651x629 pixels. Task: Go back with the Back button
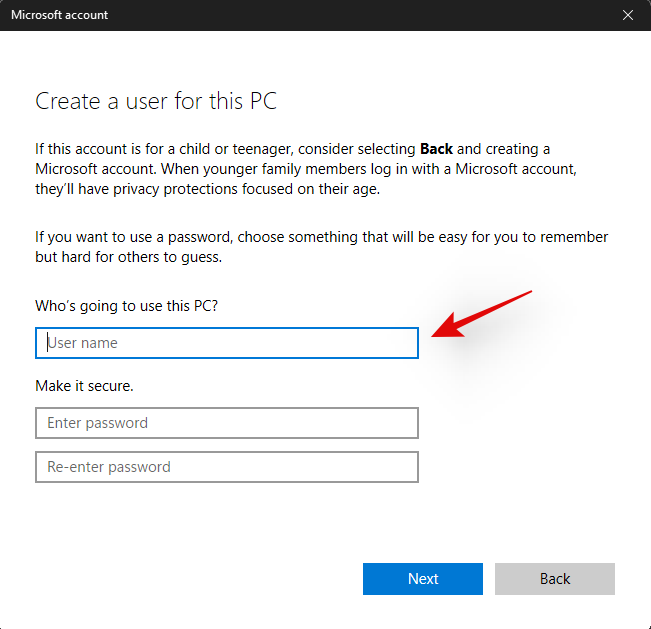[554, 579]
